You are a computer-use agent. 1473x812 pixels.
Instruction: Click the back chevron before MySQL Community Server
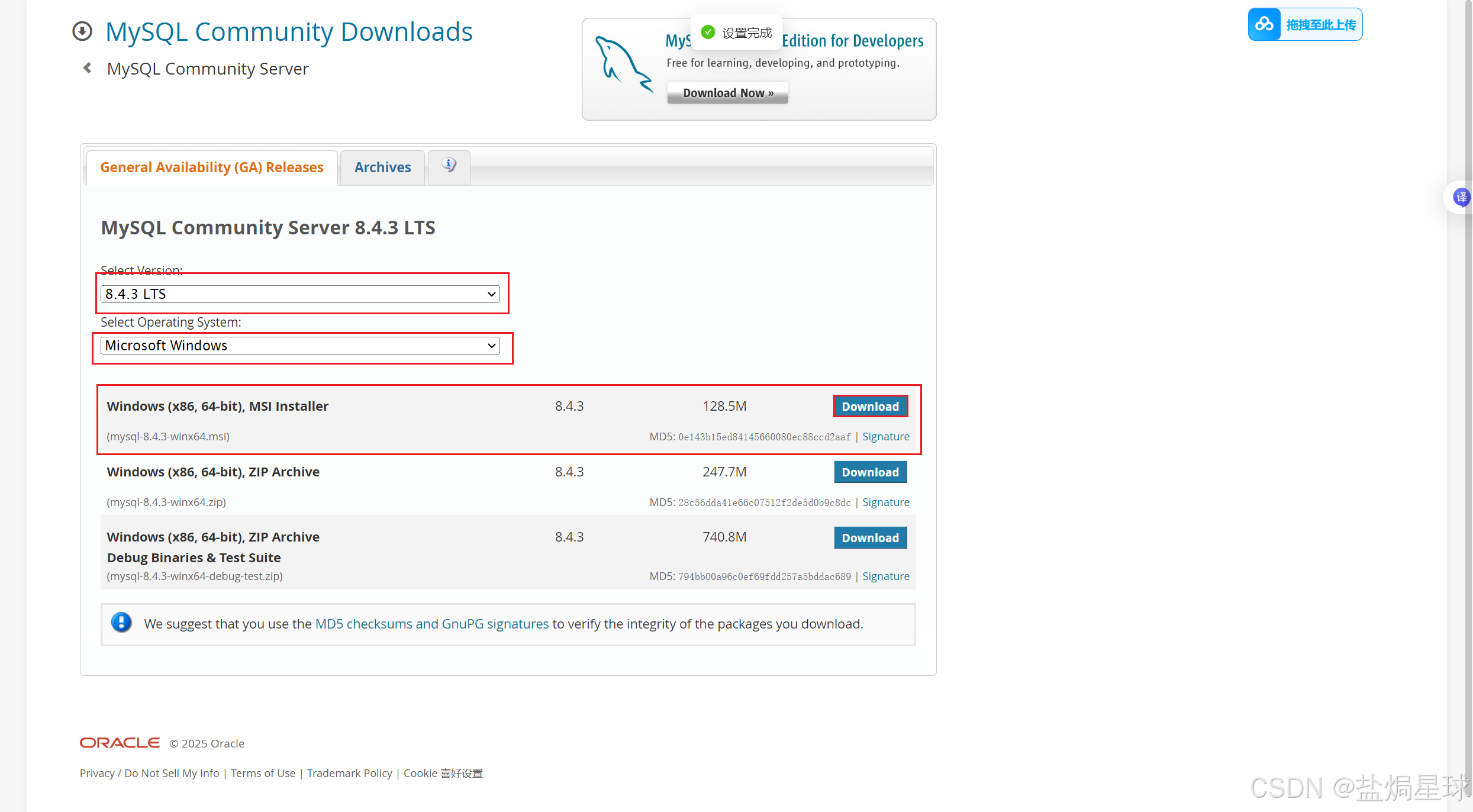(88, 68)
